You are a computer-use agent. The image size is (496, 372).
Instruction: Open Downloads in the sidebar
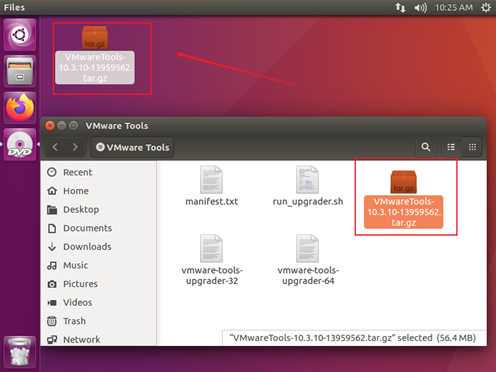coord(99,247)
